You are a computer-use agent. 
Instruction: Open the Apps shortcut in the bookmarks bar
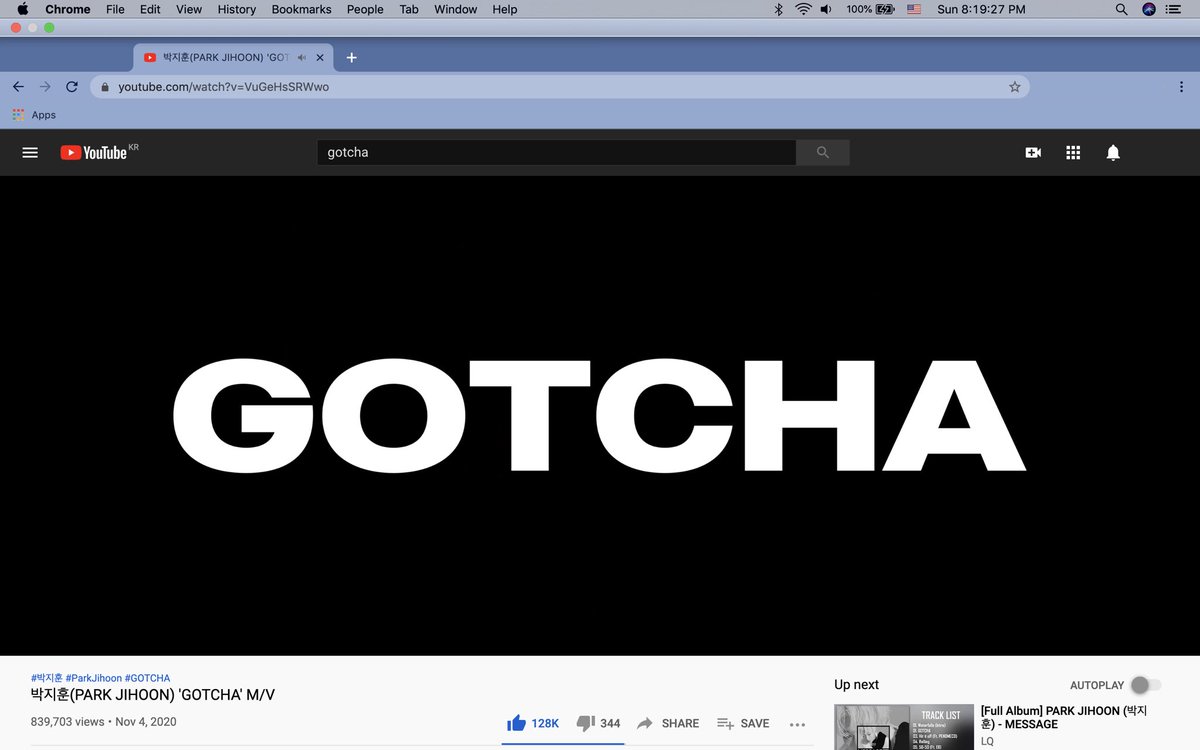pyautogui.click(x=34, y=115)
